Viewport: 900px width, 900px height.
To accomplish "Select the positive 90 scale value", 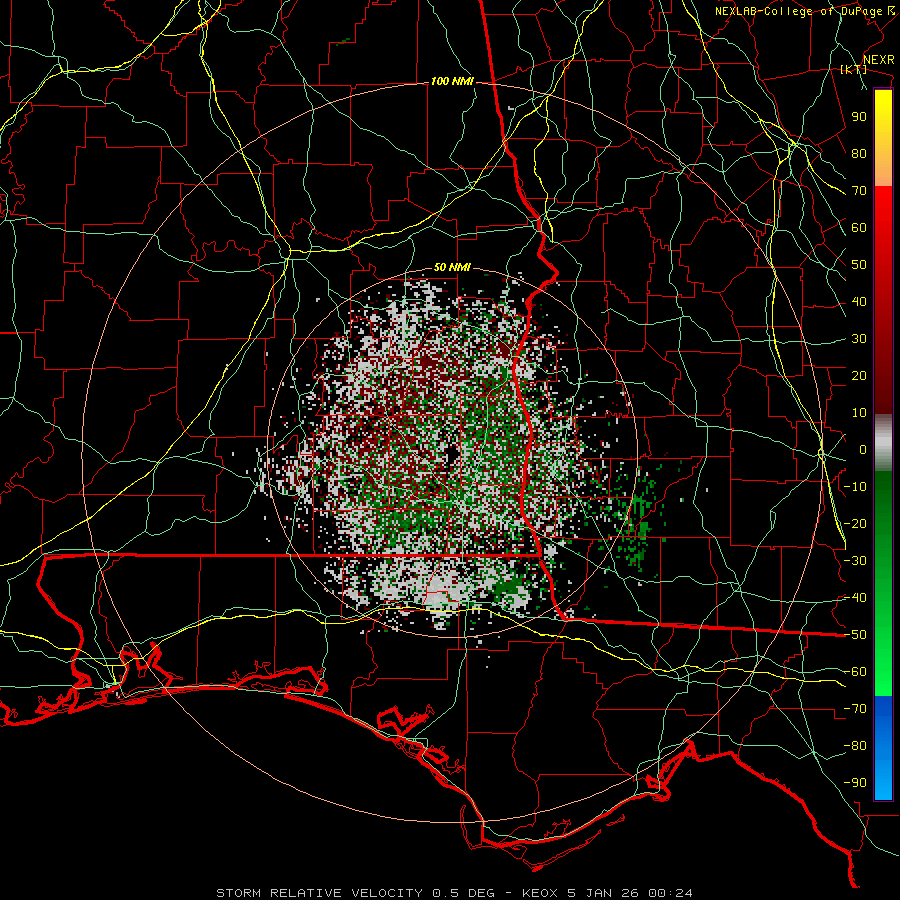I will pyautogui.click(x=859, y=117).
